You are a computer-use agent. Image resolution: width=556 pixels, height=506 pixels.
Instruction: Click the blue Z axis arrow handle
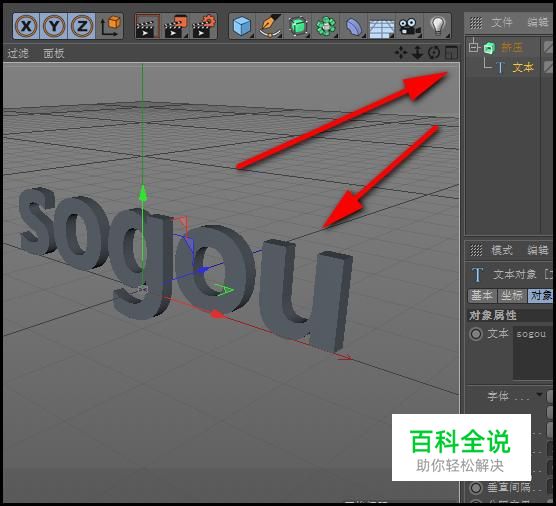(x=202, y=271)
